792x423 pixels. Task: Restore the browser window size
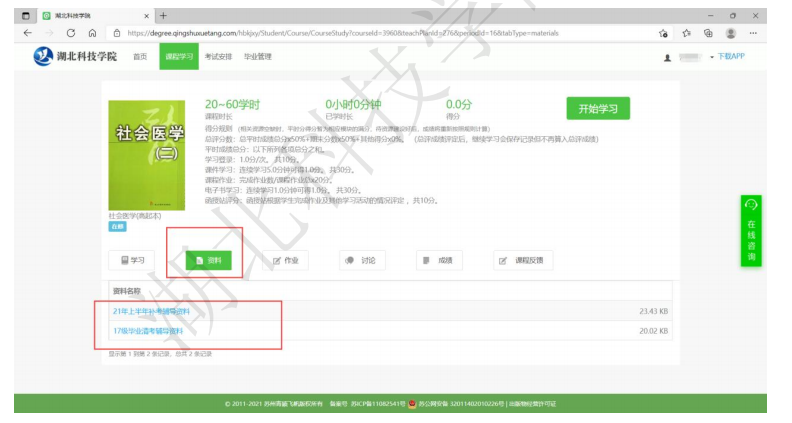pyautogui.click(x=733, y=16)
